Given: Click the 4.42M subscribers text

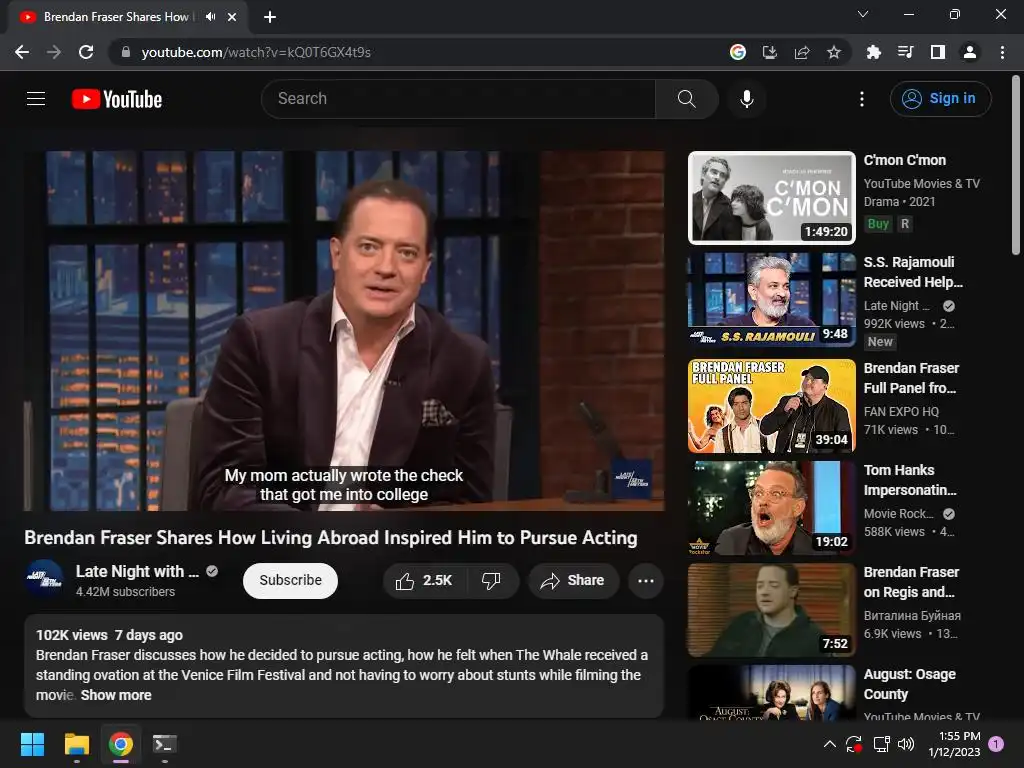Looking at the screenshot, I should coord(125,592).
